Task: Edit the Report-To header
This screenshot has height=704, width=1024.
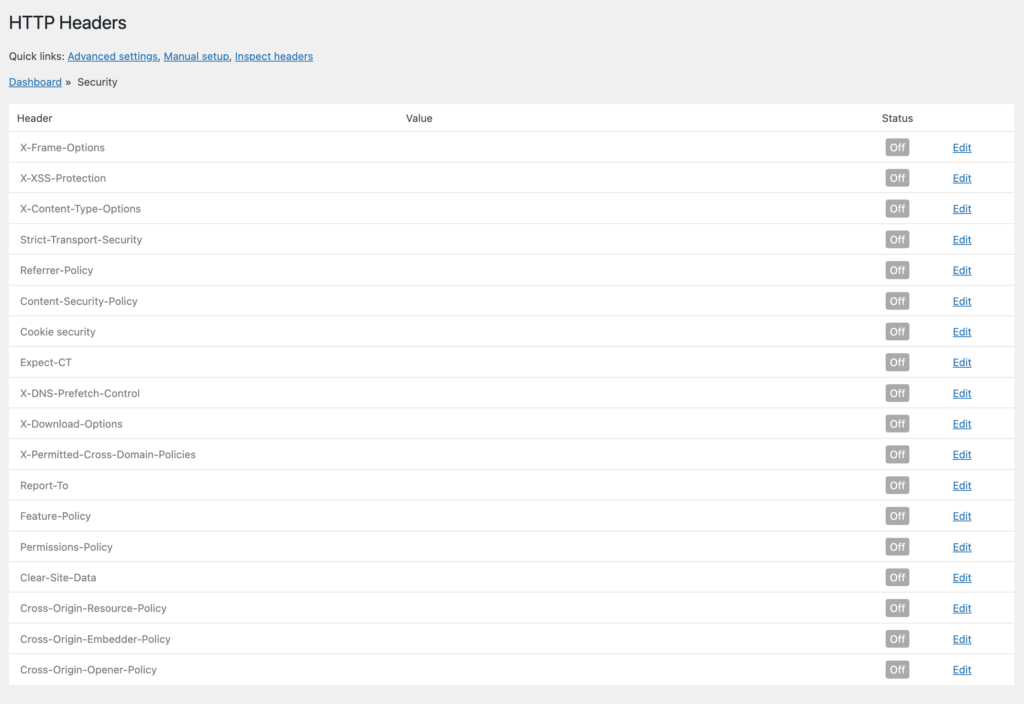Action: (x=961, y=485)
